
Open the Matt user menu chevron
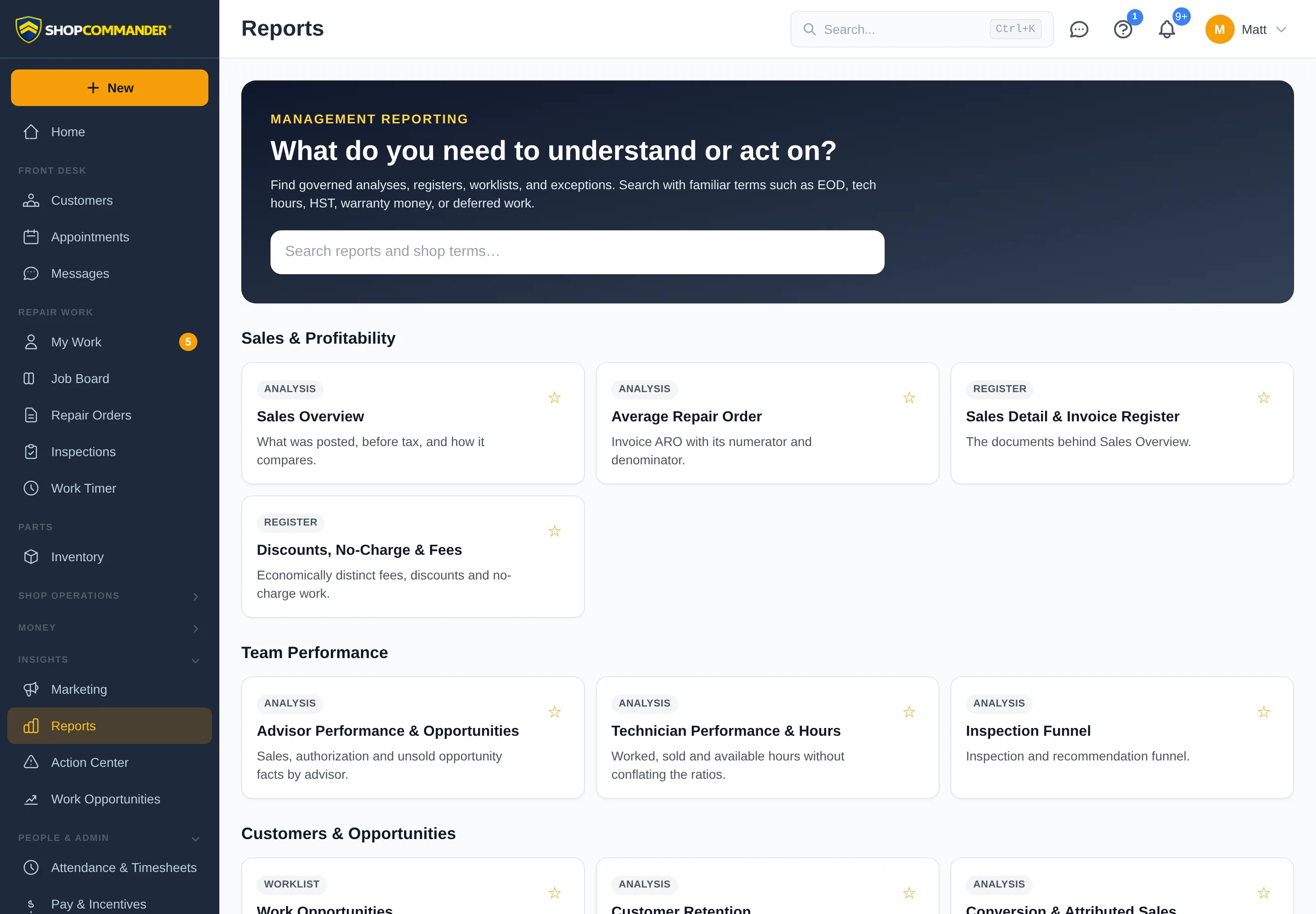tap(1281, 30)
